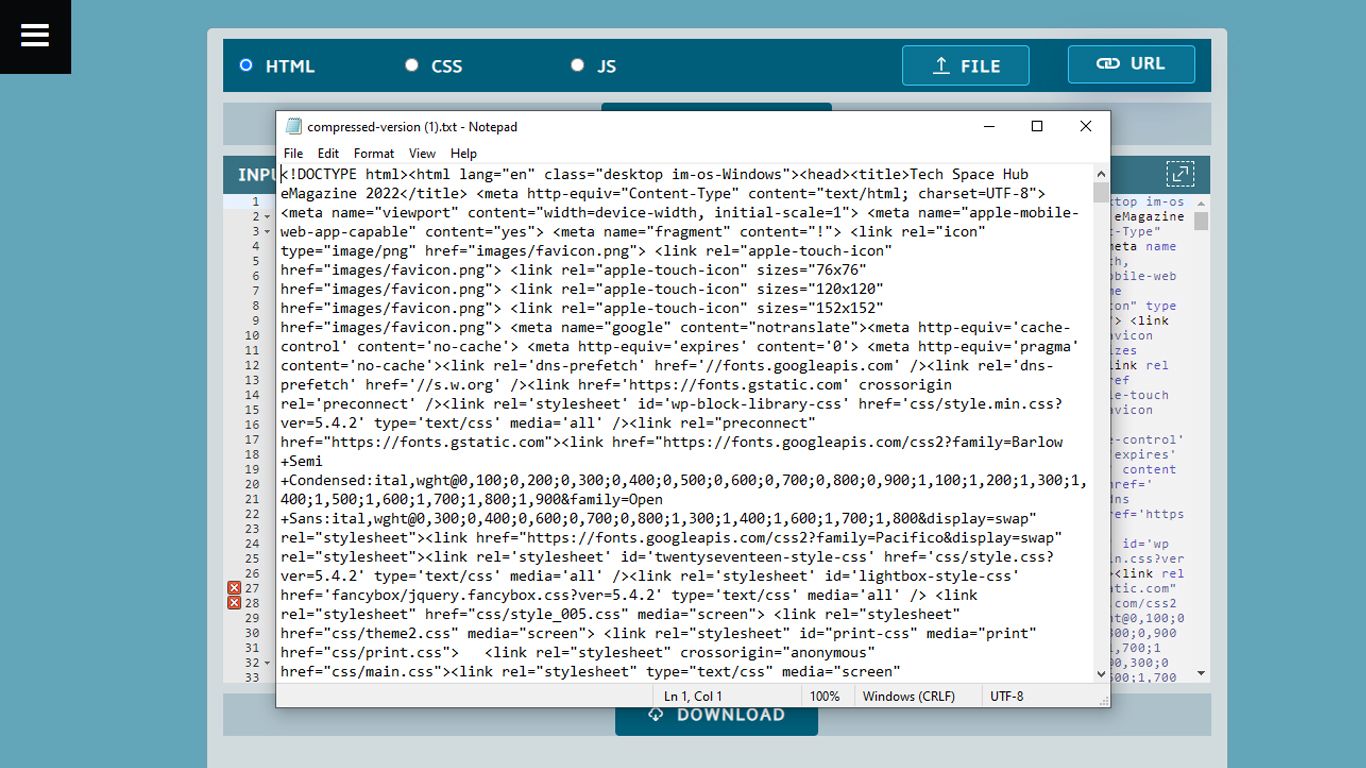Viewport: 1366px width, 768px height.
Task: Open the hamburger menu on the web page
Action: (x=35, y=36)
